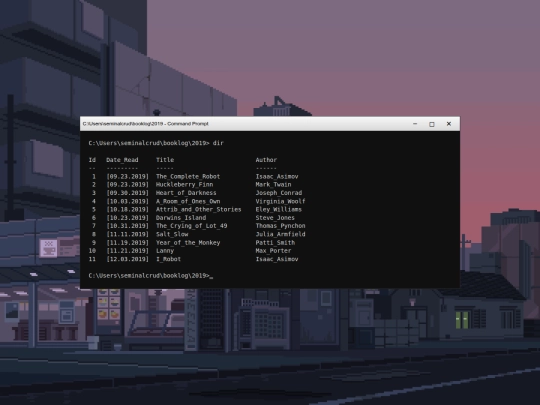Click the date '[09.30.2019]'

(127, 193)
